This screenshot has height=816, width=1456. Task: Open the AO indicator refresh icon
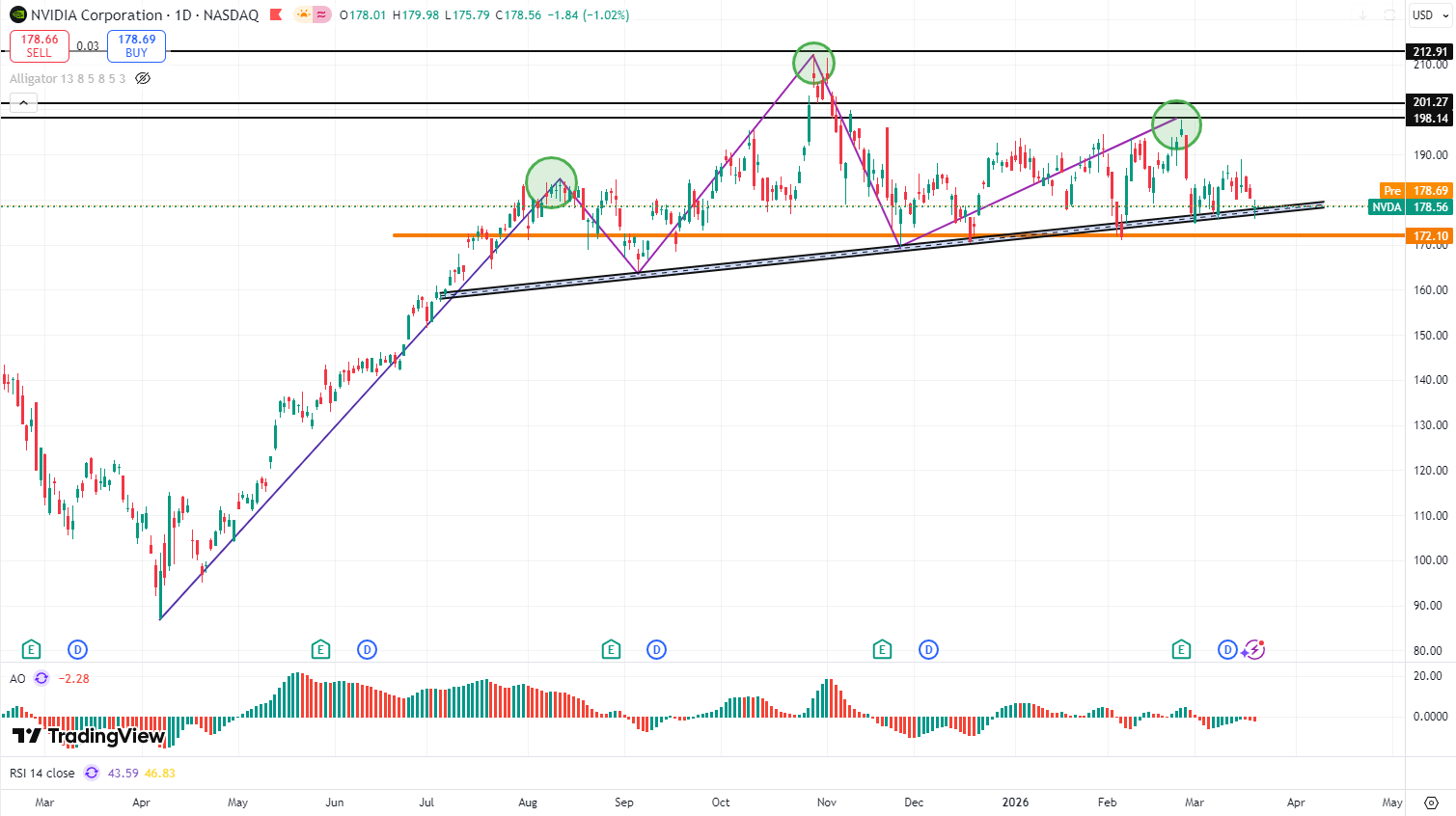pos(41,678)
